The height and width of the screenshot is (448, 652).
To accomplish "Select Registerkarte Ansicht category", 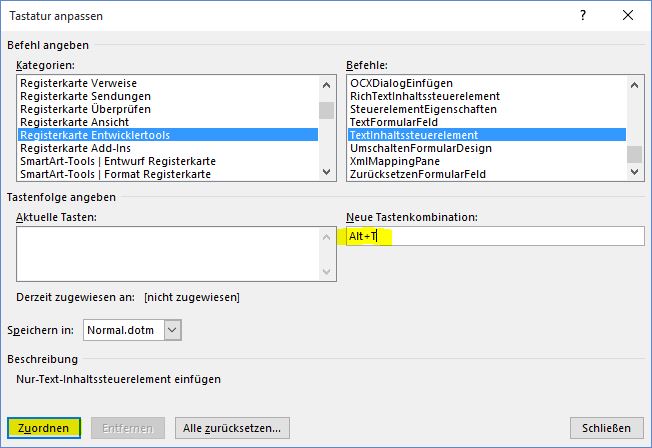I will 74,121.
